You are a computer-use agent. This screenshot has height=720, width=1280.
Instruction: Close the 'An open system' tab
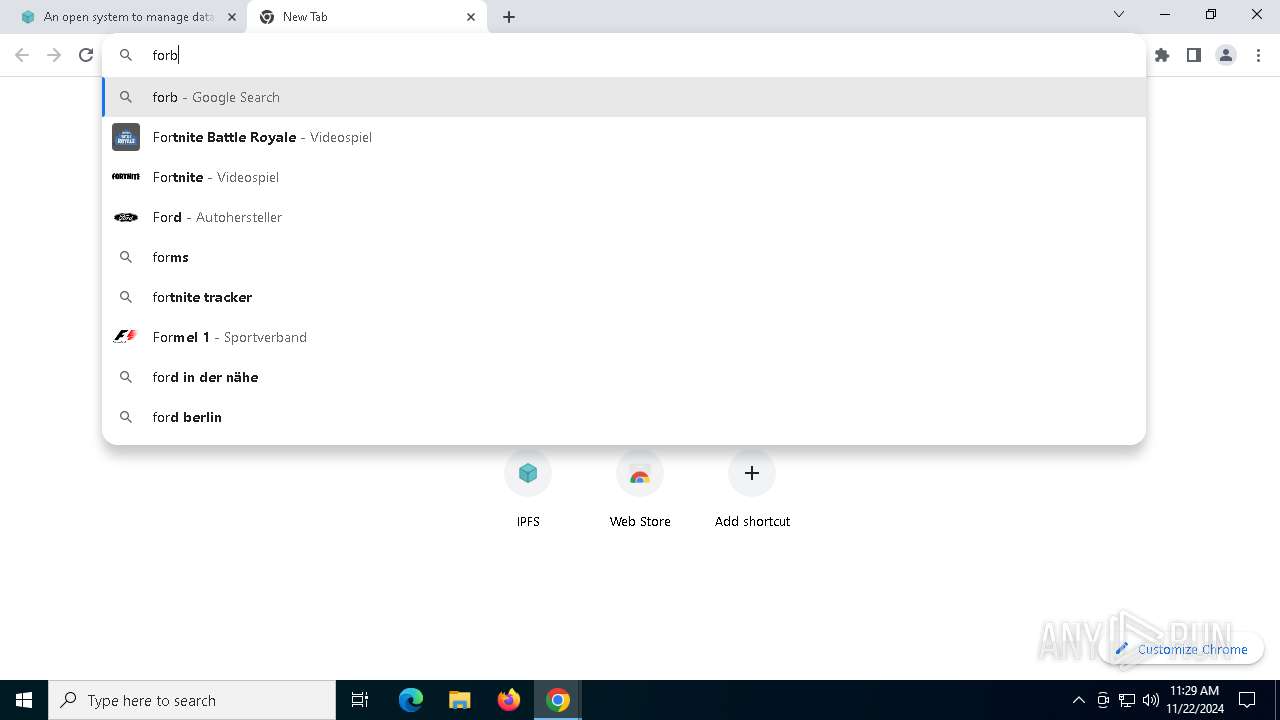click(231, 17)
